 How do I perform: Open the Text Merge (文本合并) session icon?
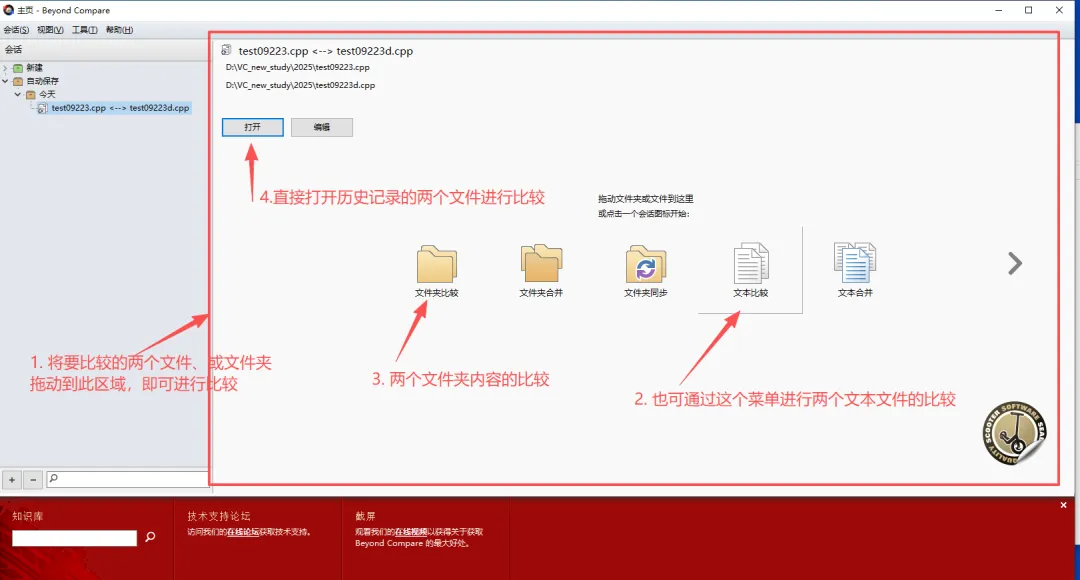click(855, 271)
